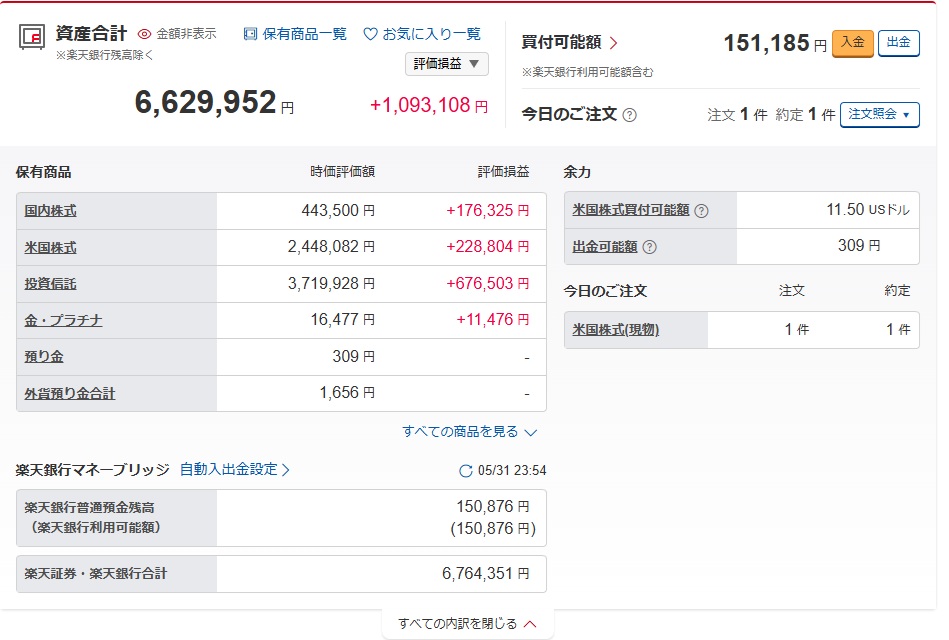Click bank balance value 150,876 円
This screenshot has height=640, width=949.
[493, 507]
